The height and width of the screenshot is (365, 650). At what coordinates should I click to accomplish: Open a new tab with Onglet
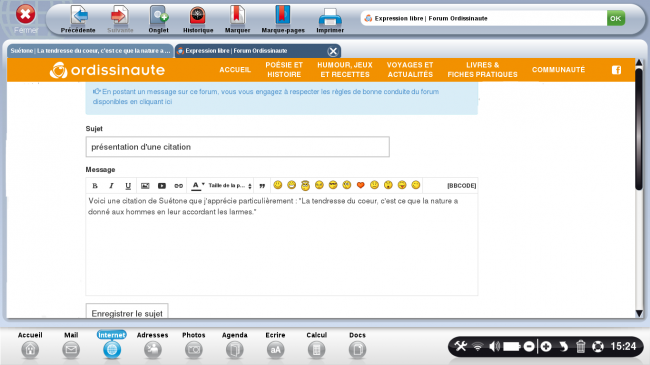click(158, 19)
